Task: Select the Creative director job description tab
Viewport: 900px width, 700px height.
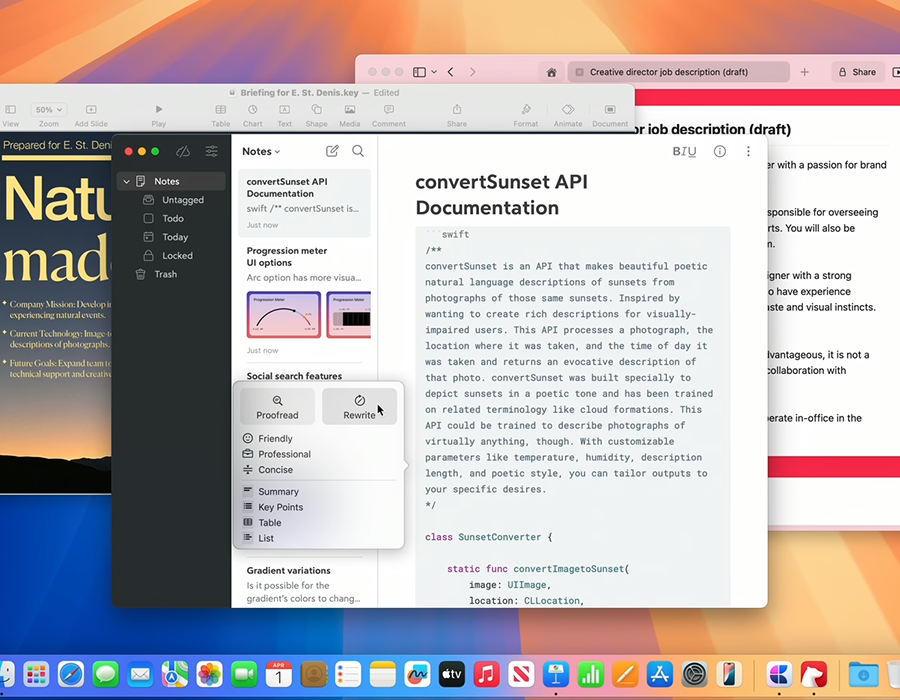Action: [x=679, y=72]
